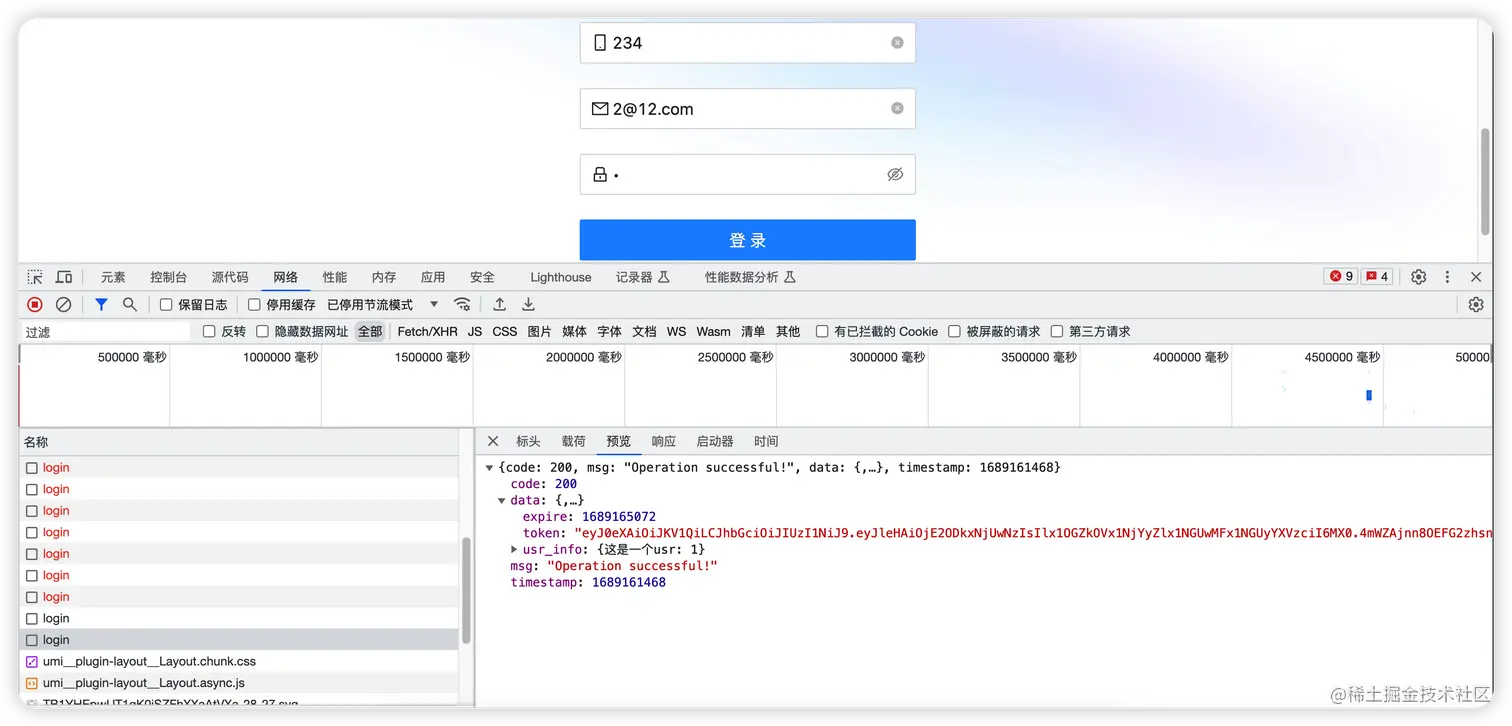Show the 启动器 request tab
Viewport: 1512px width, 726px height.
[x=714, y=441]
